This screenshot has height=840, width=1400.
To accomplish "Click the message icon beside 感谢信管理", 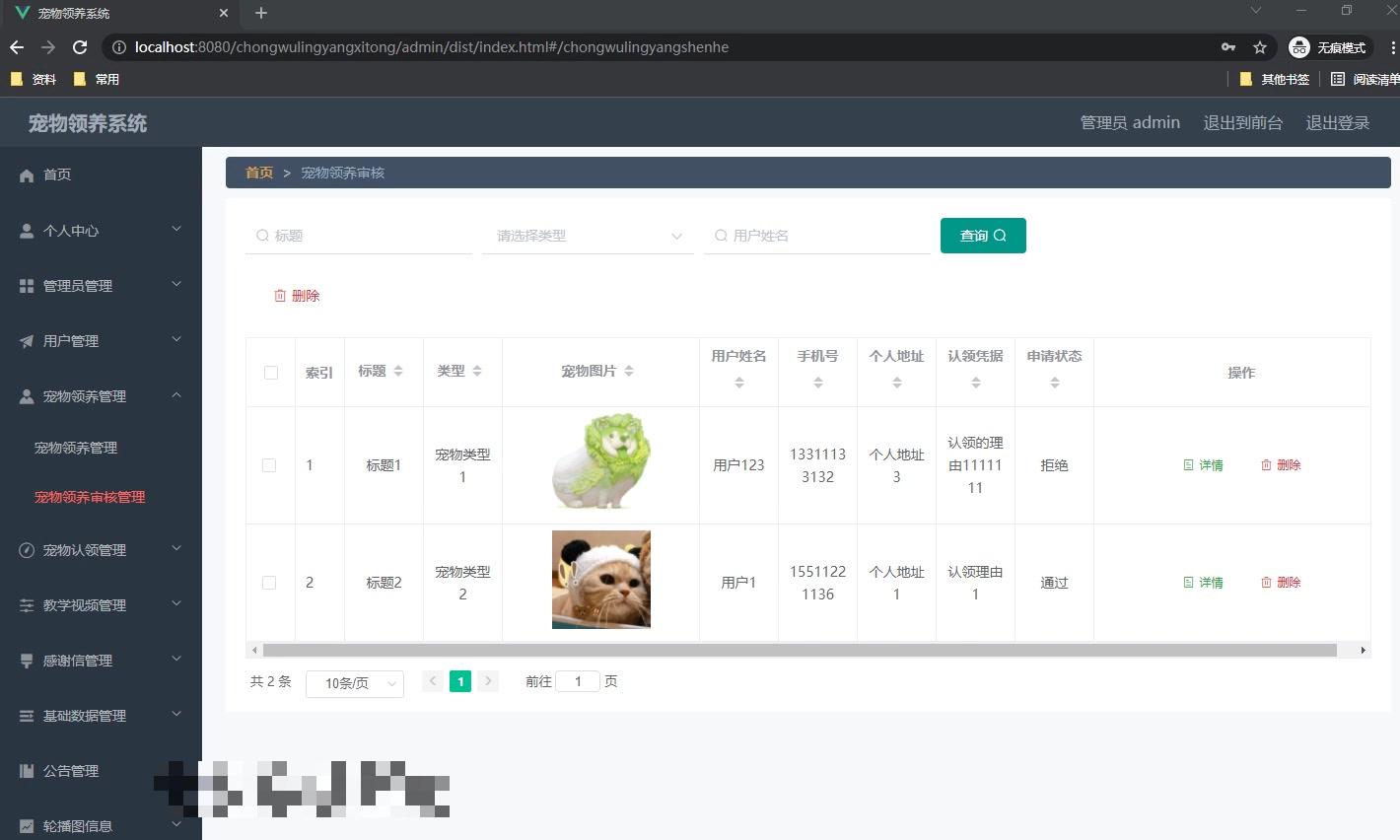I will coord(27,661).
